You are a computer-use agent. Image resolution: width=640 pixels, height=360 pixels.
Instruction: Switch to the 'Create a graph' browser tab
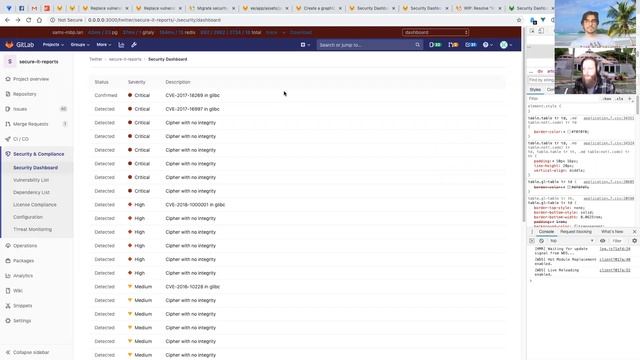[x=319, y=8]
